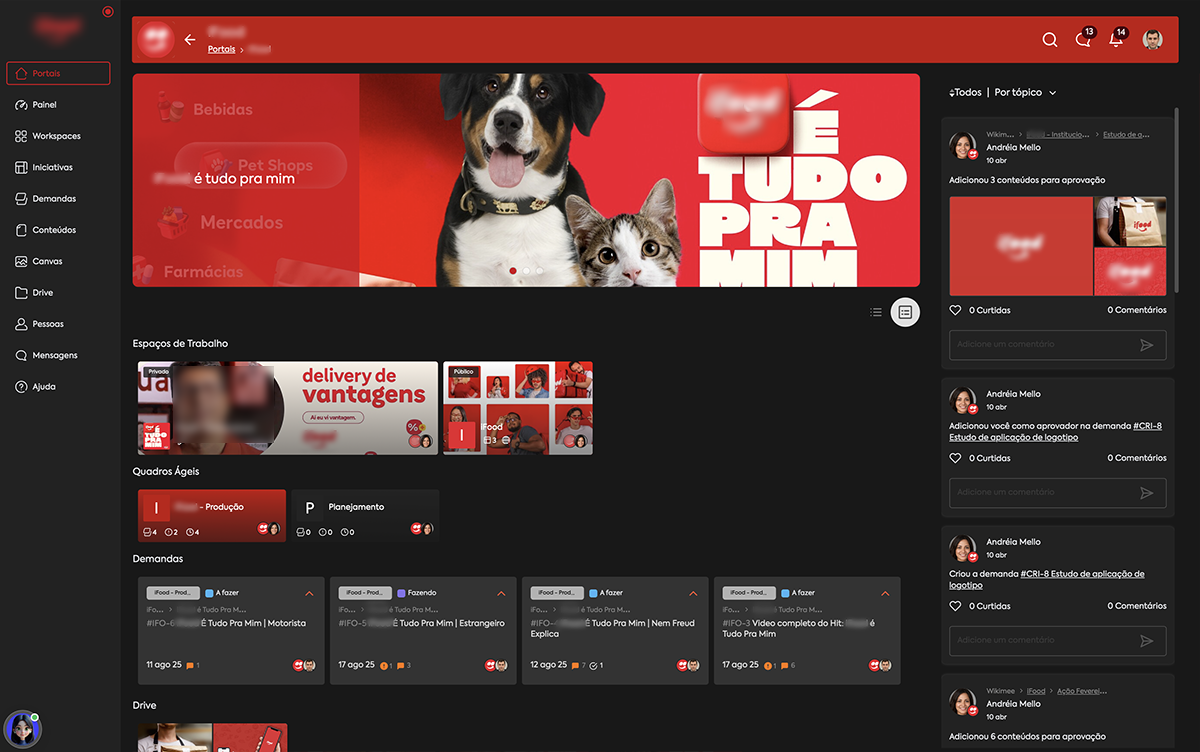
Task: Collapse the Estrangeiro demand card
Action: tap(501, 593)
